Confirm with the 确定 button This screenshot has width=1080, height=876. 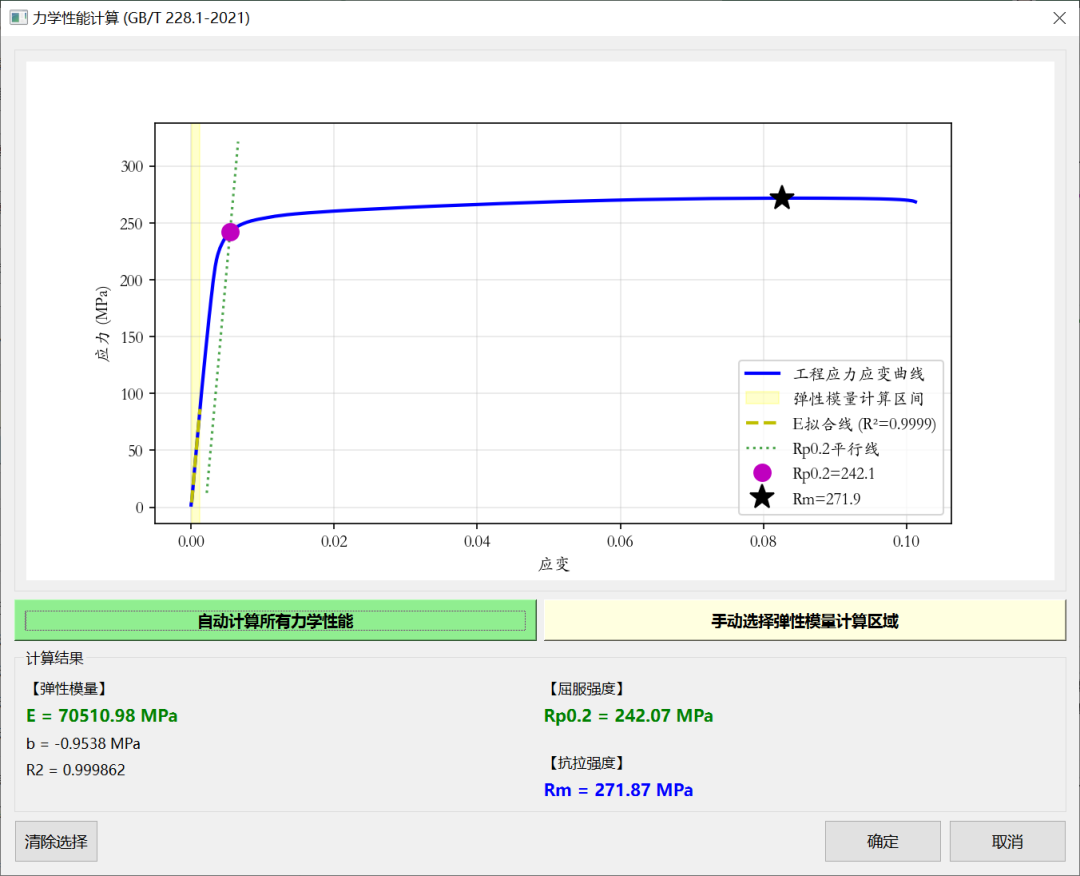coord(882,841)
